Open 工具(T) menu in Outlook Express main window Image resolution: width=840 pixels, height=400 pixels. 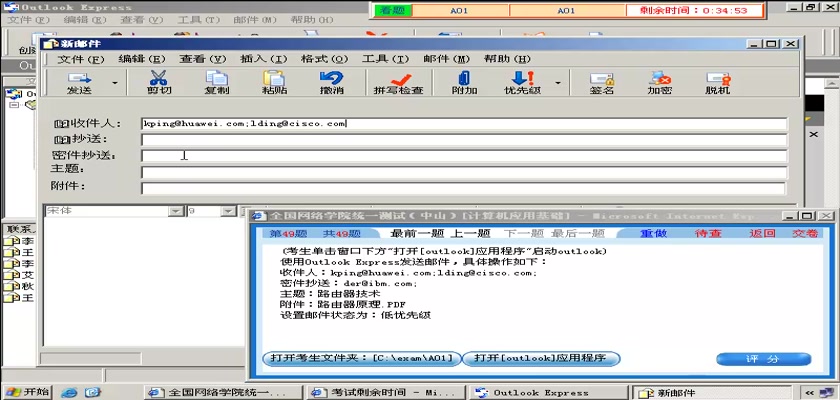tap(198, 20)
